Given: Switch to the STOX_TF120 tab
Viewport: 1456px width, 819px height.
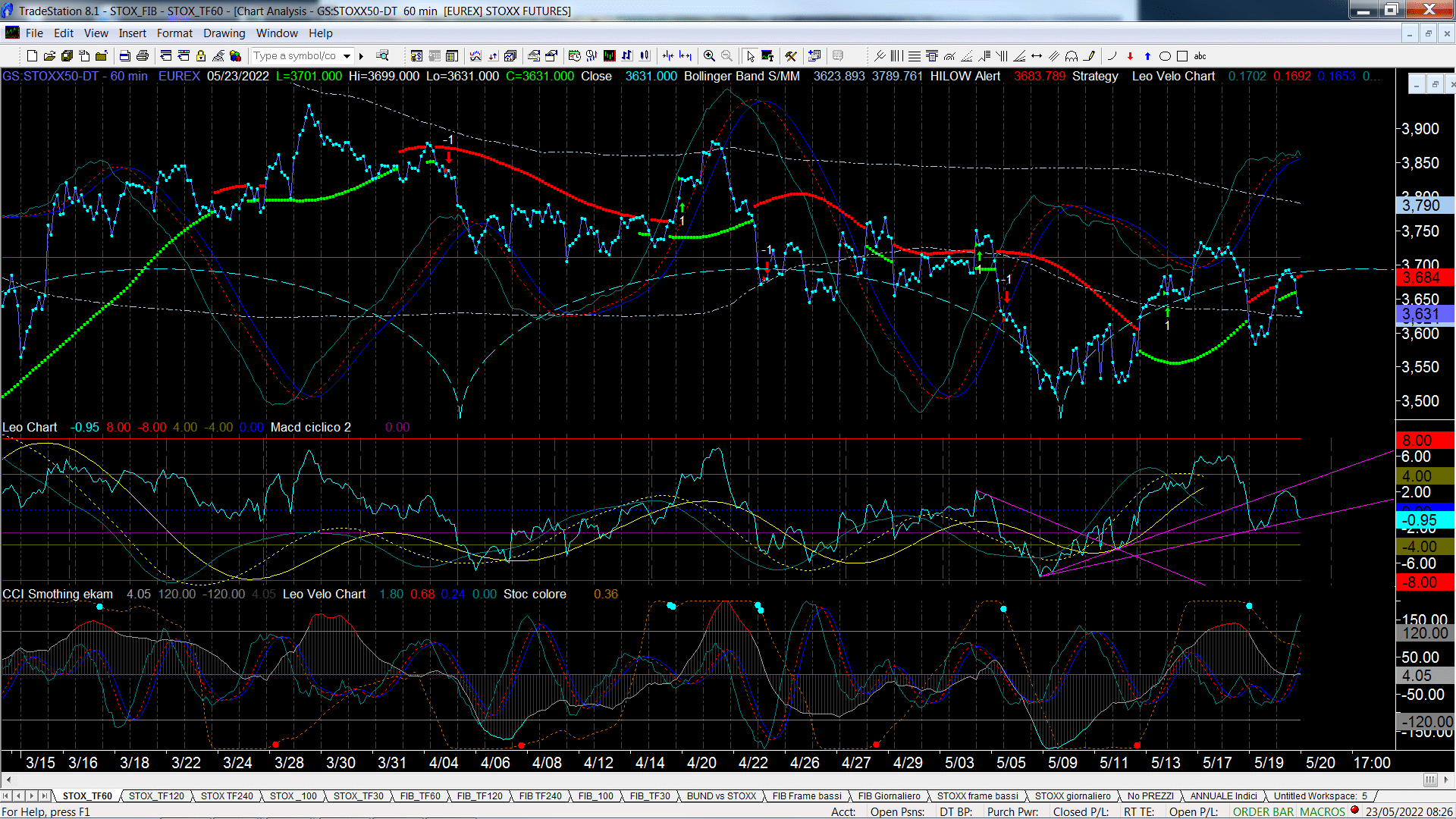Looking at the screenshot, I should tap(156, 796).
